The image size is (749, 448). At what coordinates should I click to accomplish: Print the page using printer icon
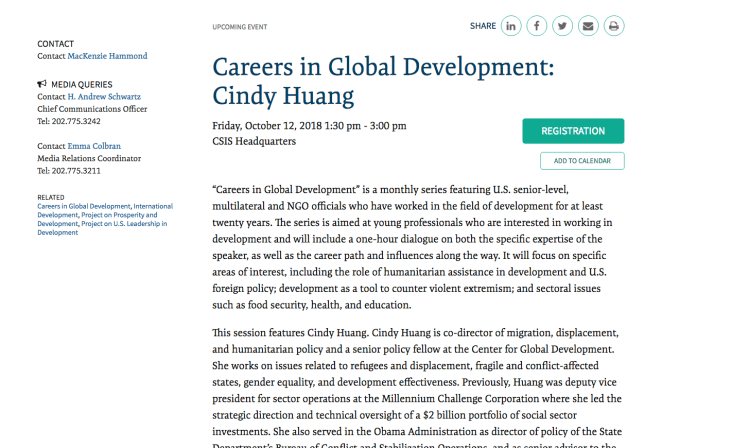point(614,26)
